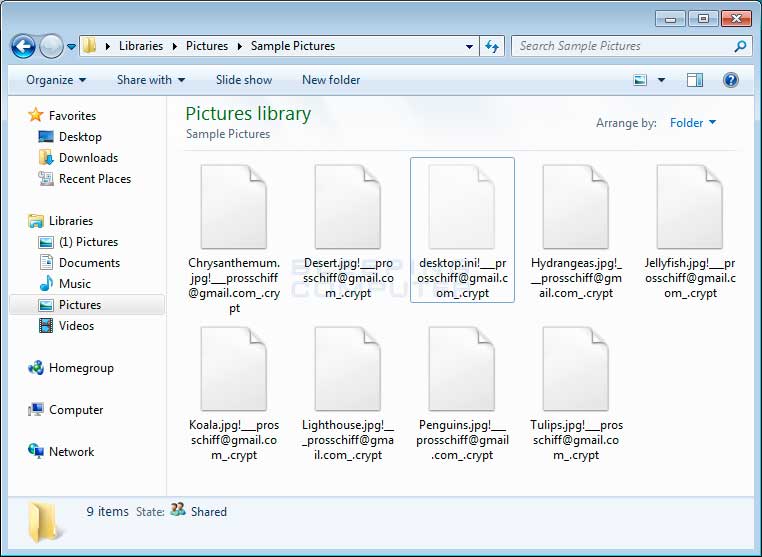The height and width of the screenshot is (557, 762).
Task: Go back using the Back arrow button
Action: (23, 47)
